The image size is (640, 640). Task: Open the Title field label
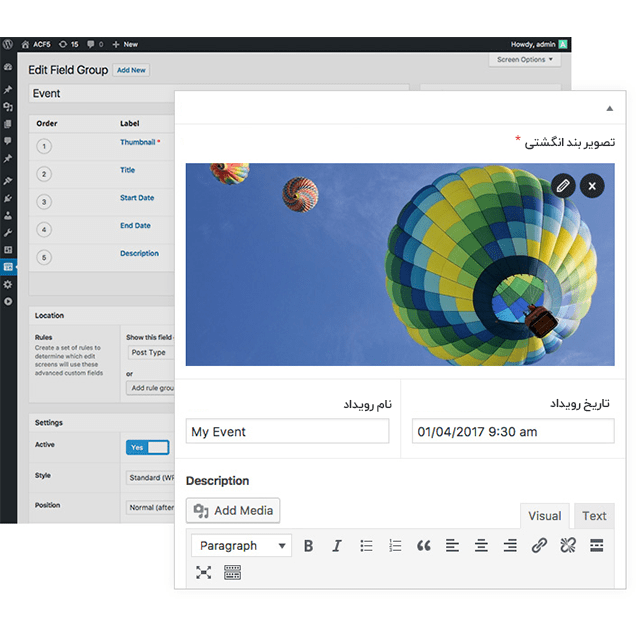tap(127, 170)
